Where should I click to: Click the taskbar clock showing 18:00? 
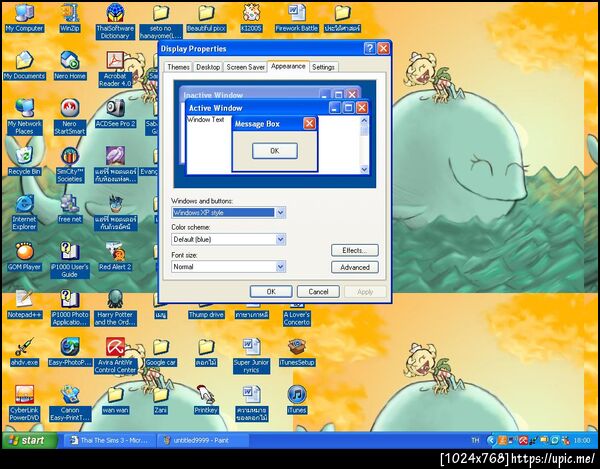pos(582,440)
